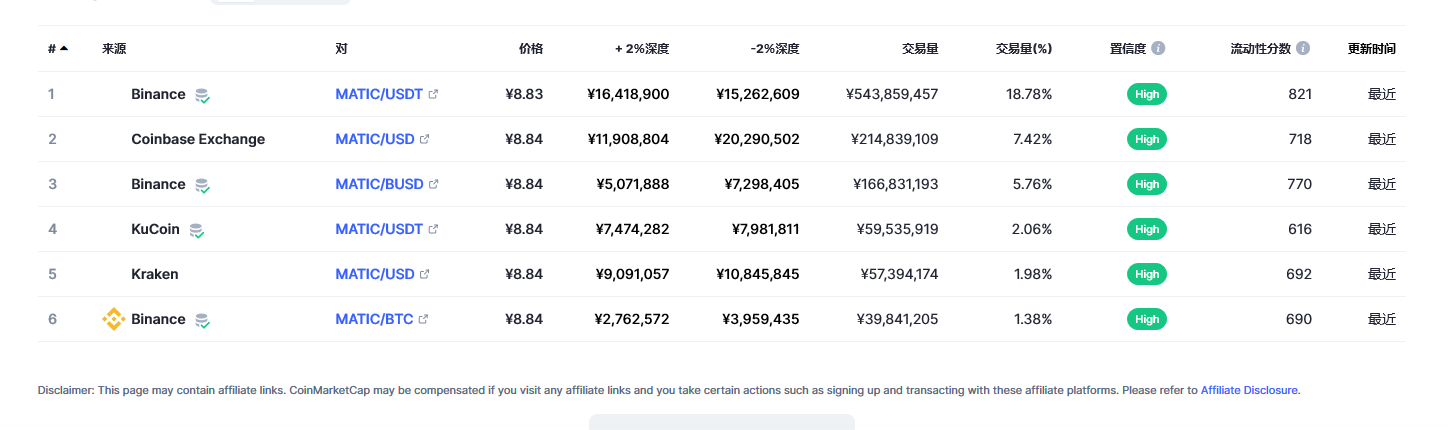1450x430 pixels.
Task: Sort by the +2%深度 column header
Action: [x=642, y=48]
